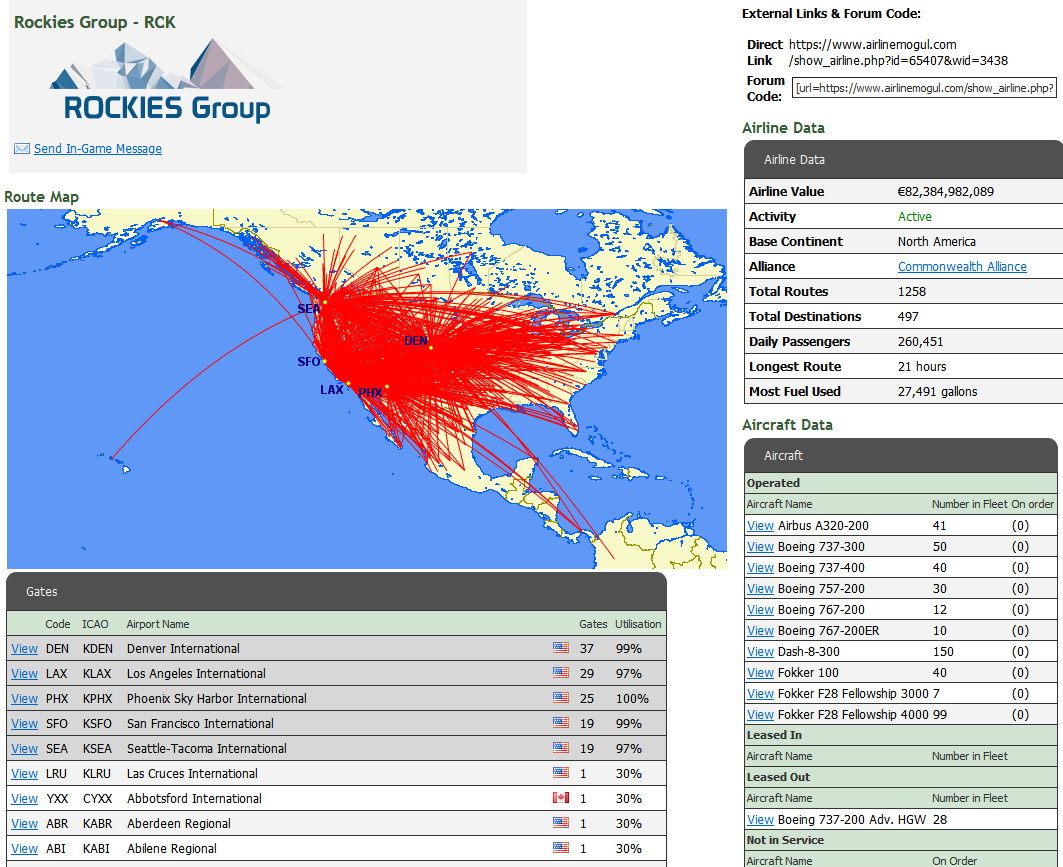Click the Rockies Group mountain logo
Viewport: 1063px width, 867px height.
pyautogui.click(x=166, y=81)
